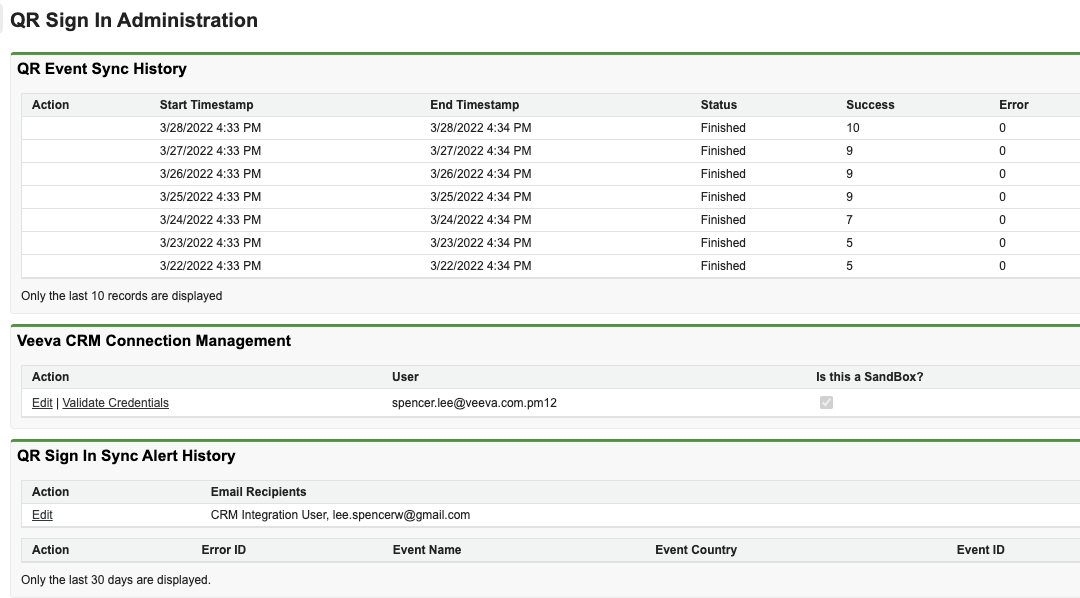Click Error column header in Sync History

pyautogui.click(x=1013, y=105)
